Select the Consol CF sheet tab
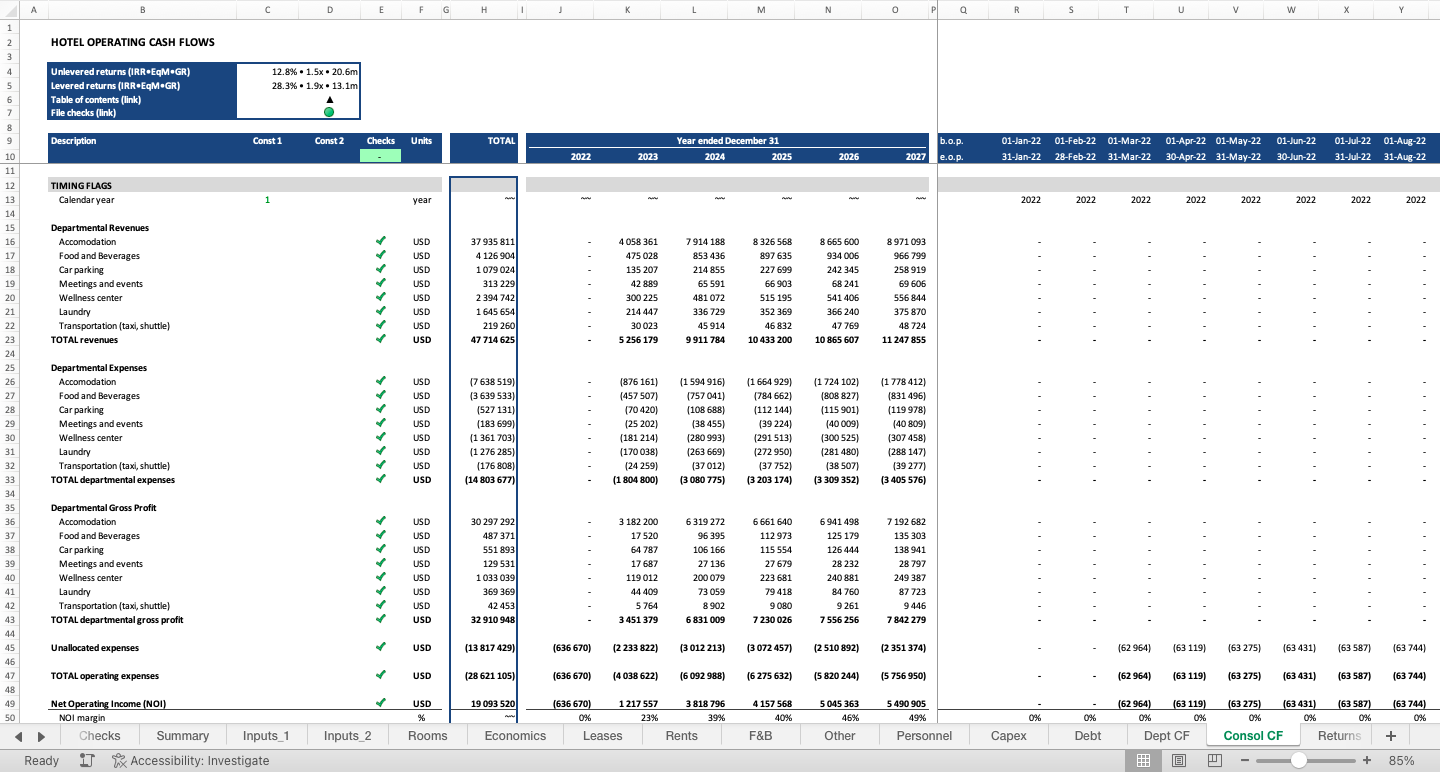1440x772 pixels. [1253, 735]
